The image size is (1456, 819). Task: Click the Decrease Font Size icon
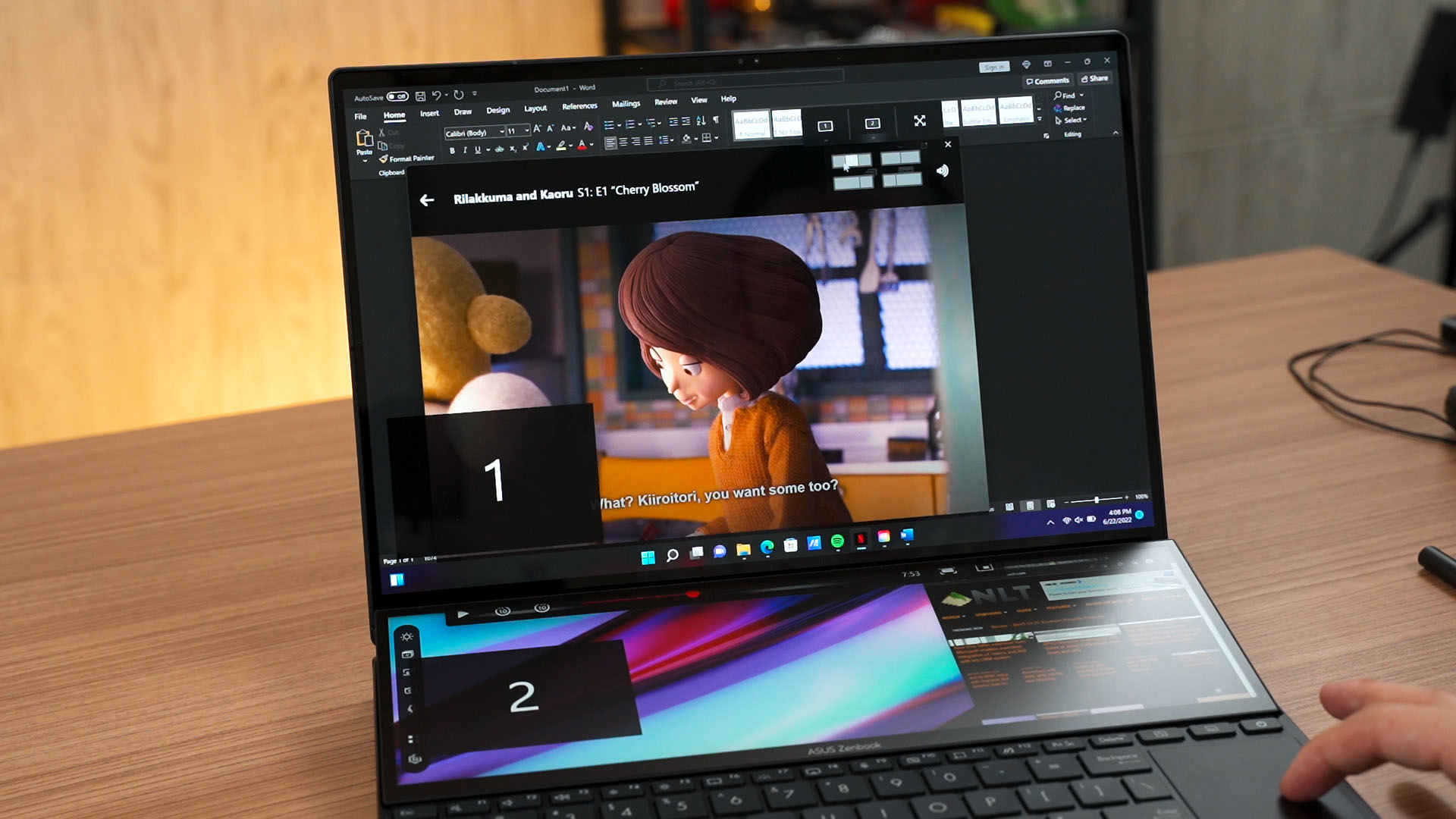551,128
